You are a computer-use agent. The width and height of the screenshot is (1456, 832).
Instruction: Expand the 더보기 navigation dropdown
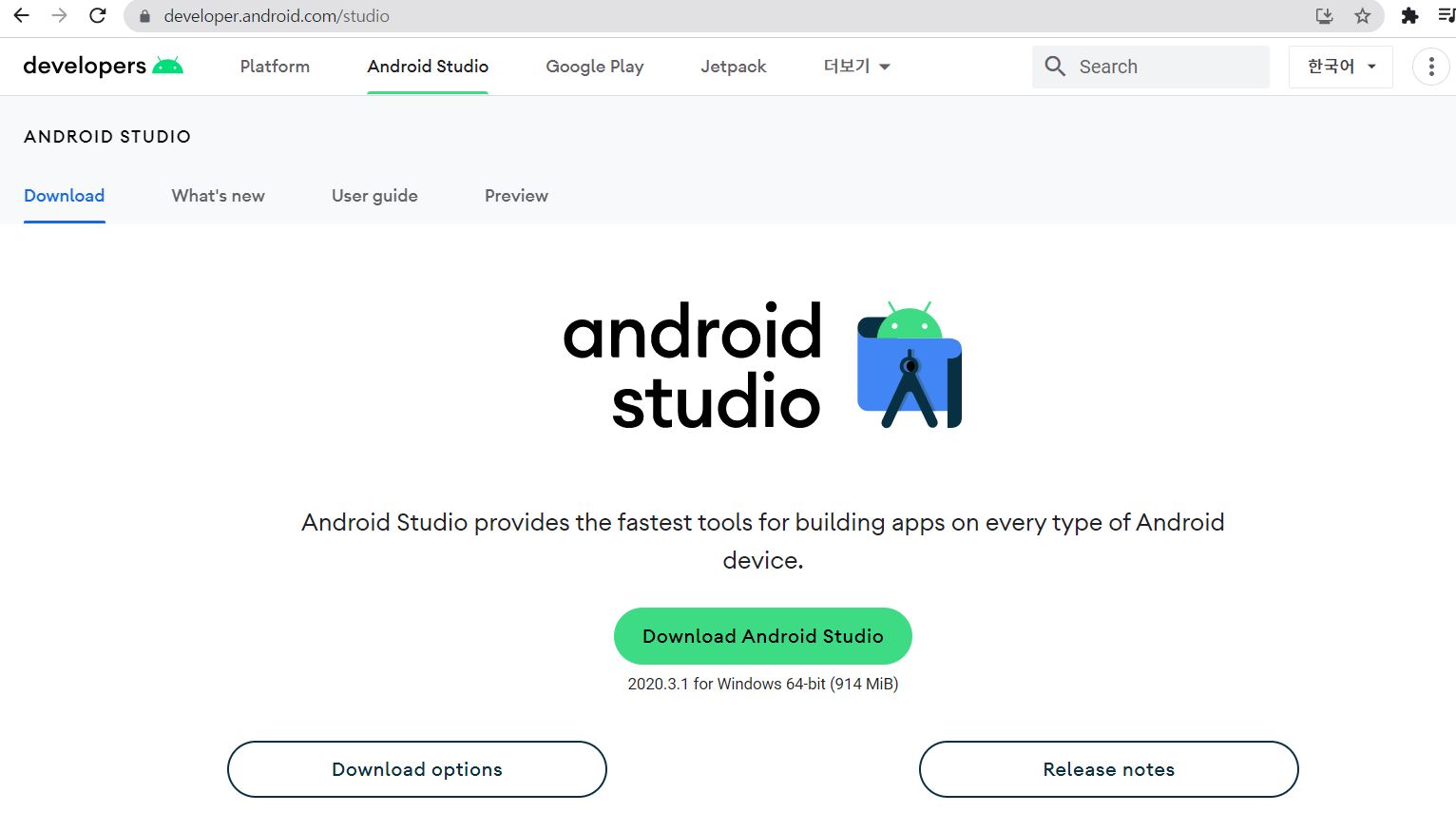856,67
